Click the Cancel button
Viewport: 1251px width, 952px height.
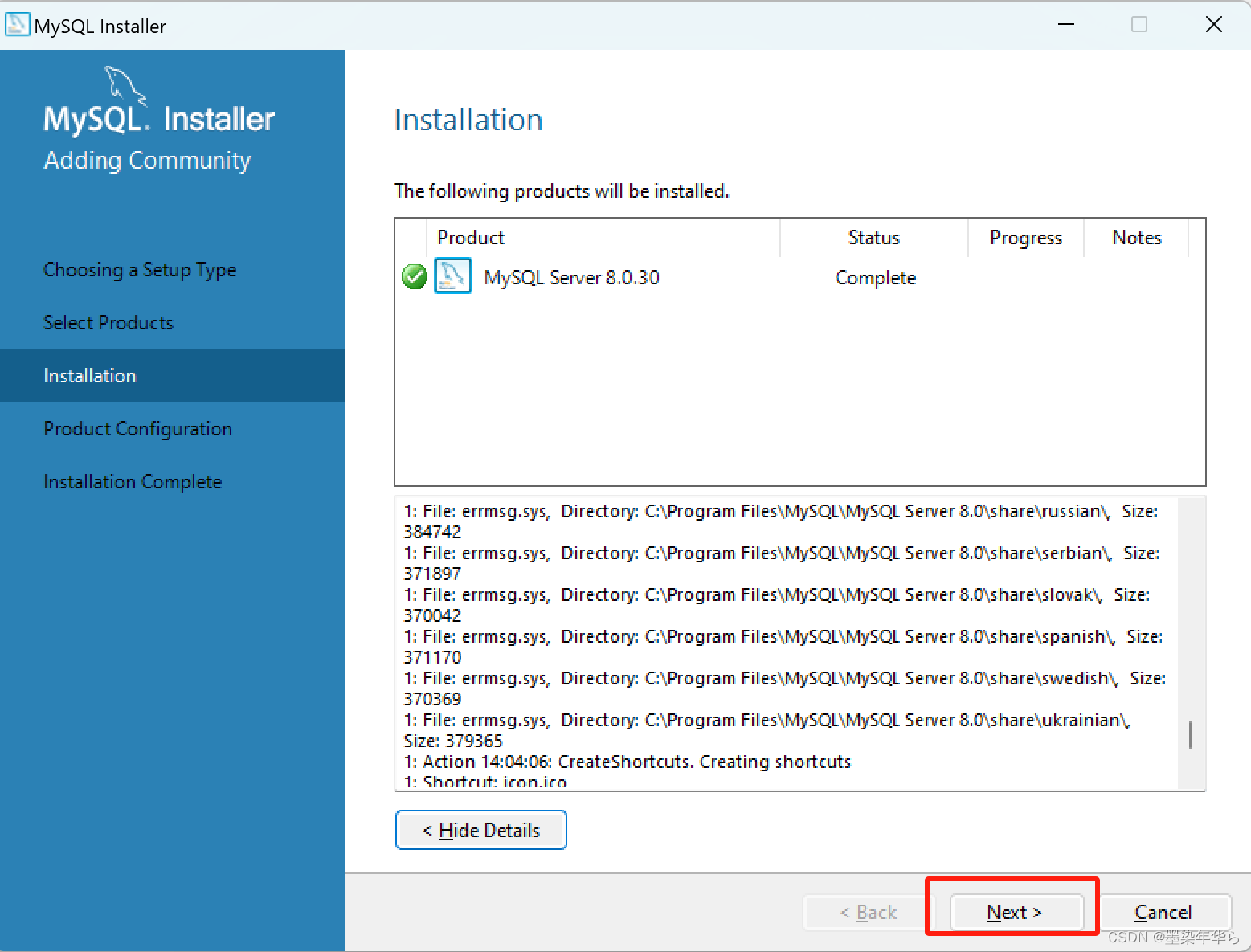pos(1163,912)
